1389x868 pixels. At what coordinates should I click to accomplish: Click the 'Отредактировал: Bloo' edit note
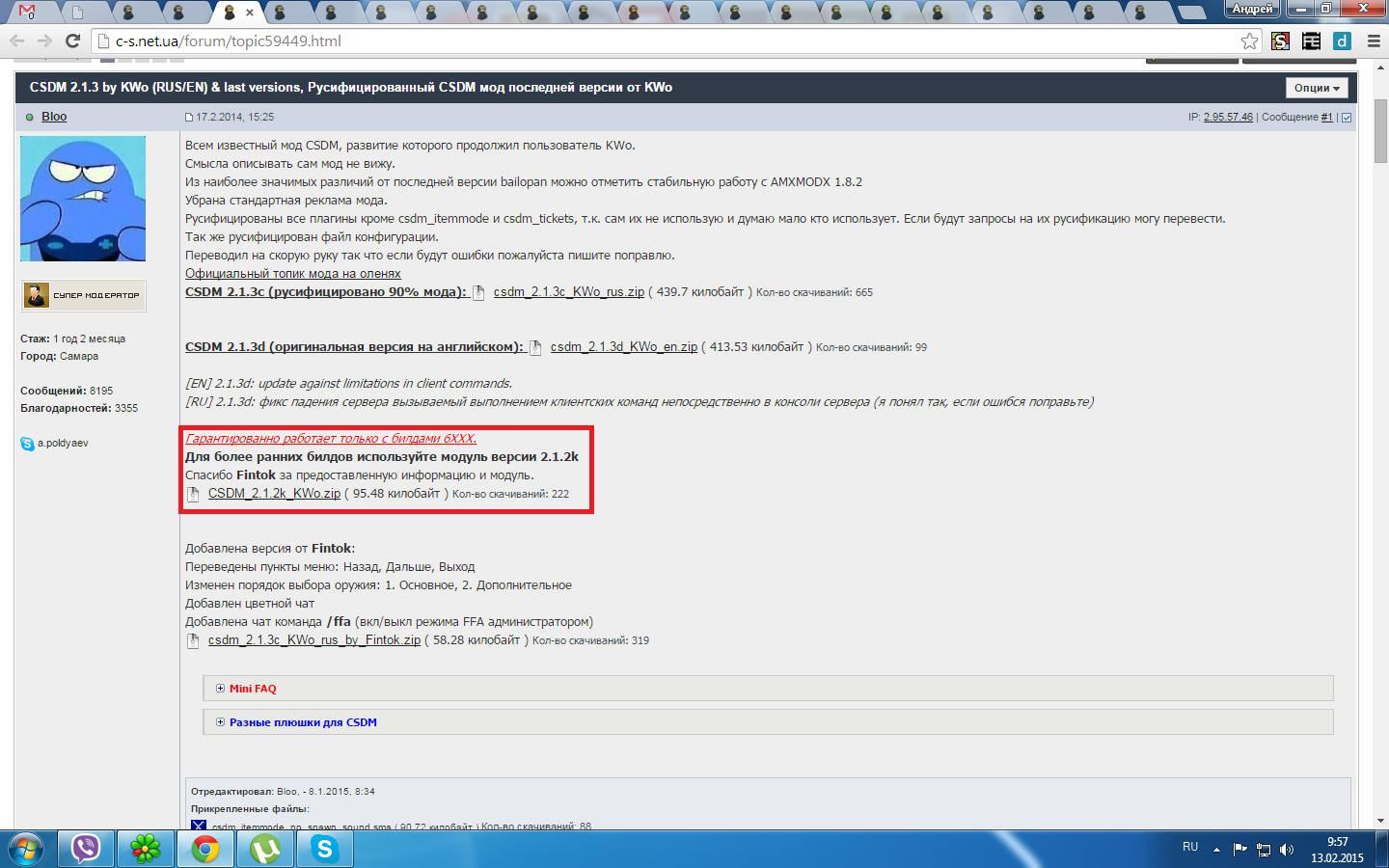[283, 792]
